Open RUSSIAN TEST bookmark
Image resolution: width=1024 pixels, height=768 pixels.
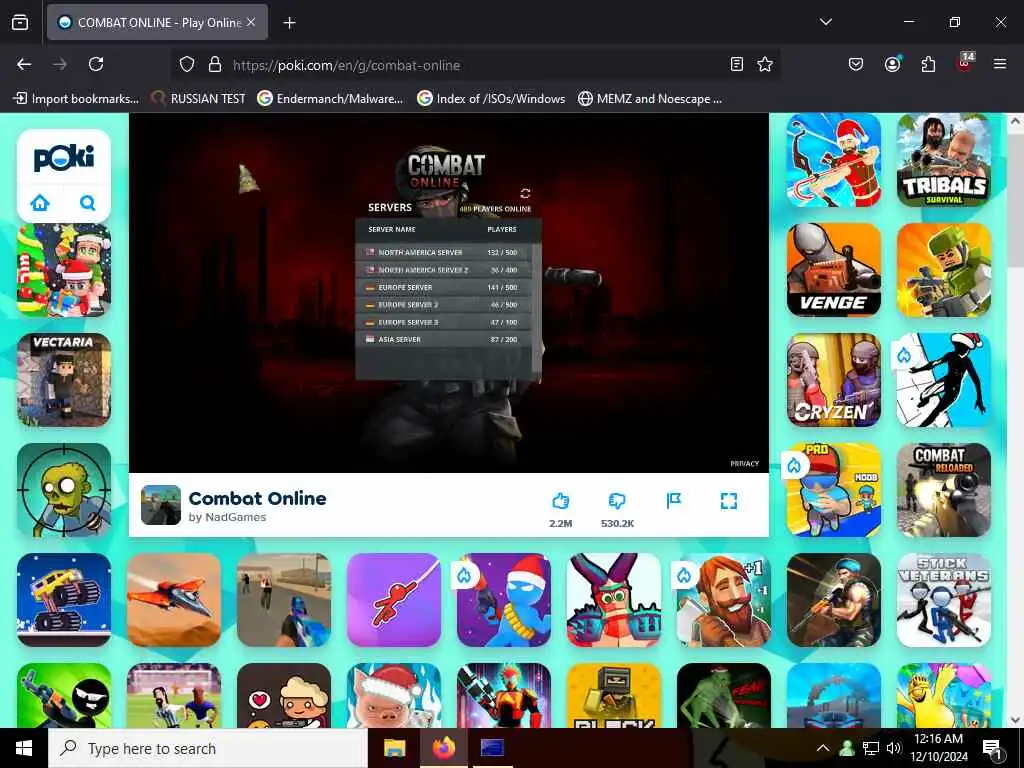pyautogui.click(x=198, y=99)
